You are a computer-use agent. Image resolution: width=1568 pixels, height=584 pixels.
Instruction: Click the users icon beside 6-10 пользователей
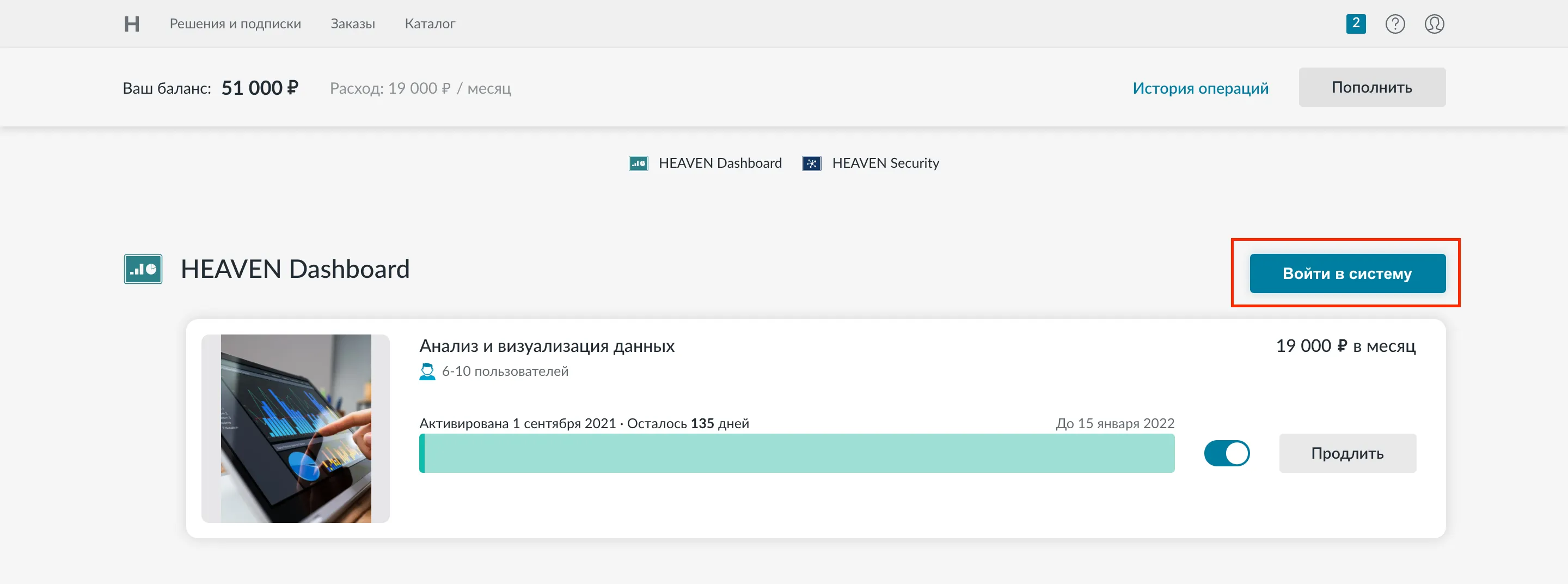(x=427, y=372)
